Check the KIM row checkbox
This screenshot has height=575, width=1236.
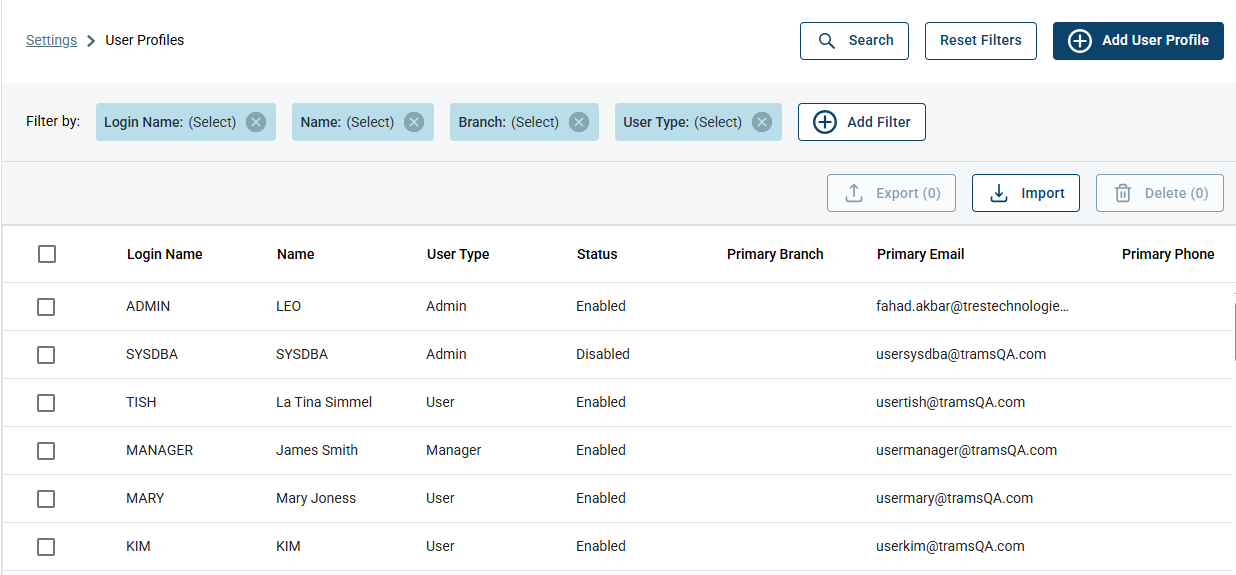pyautogui.click(x=46, y=547)
